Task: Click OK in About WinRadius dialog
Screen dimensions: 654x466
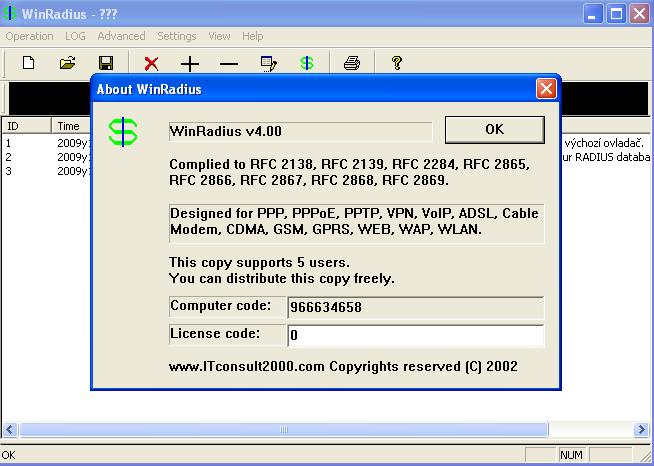Action: tap(495, 130)
